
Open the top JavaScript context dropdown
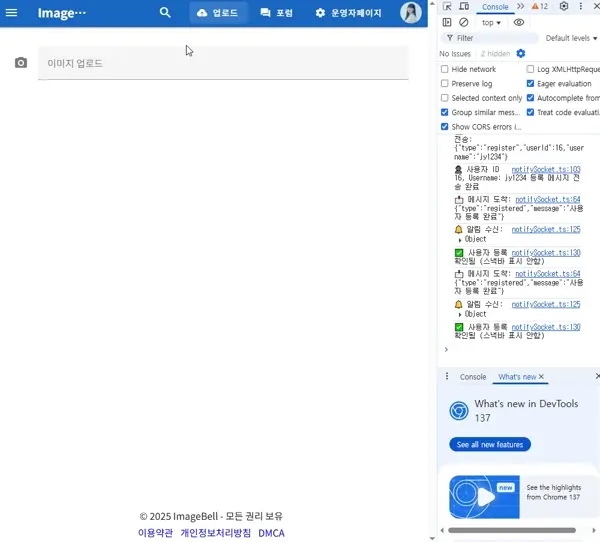click(492, 22)
